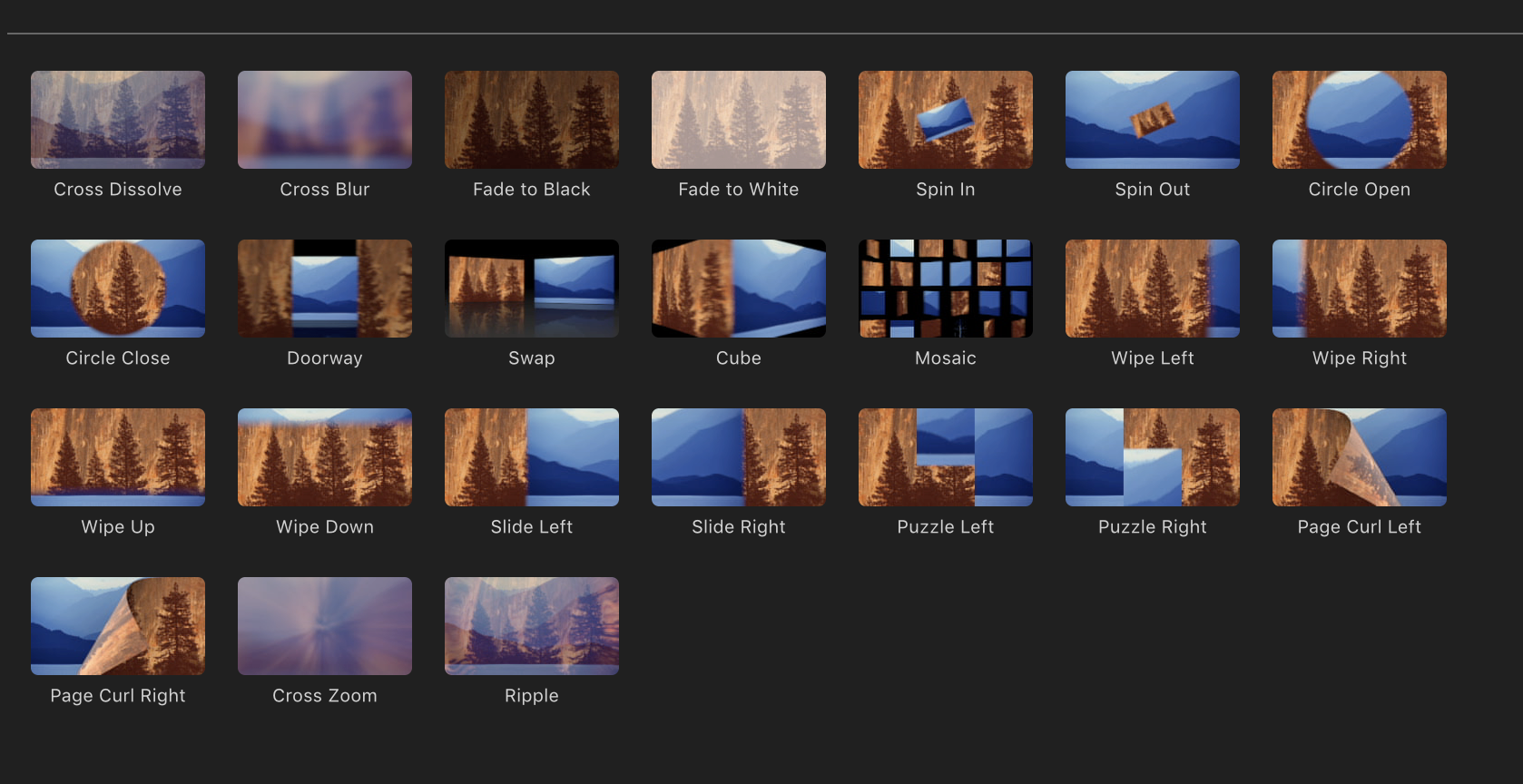Choose the Puzzle Left transition thumbnail

pyautogui.click(x=946, y=457)
